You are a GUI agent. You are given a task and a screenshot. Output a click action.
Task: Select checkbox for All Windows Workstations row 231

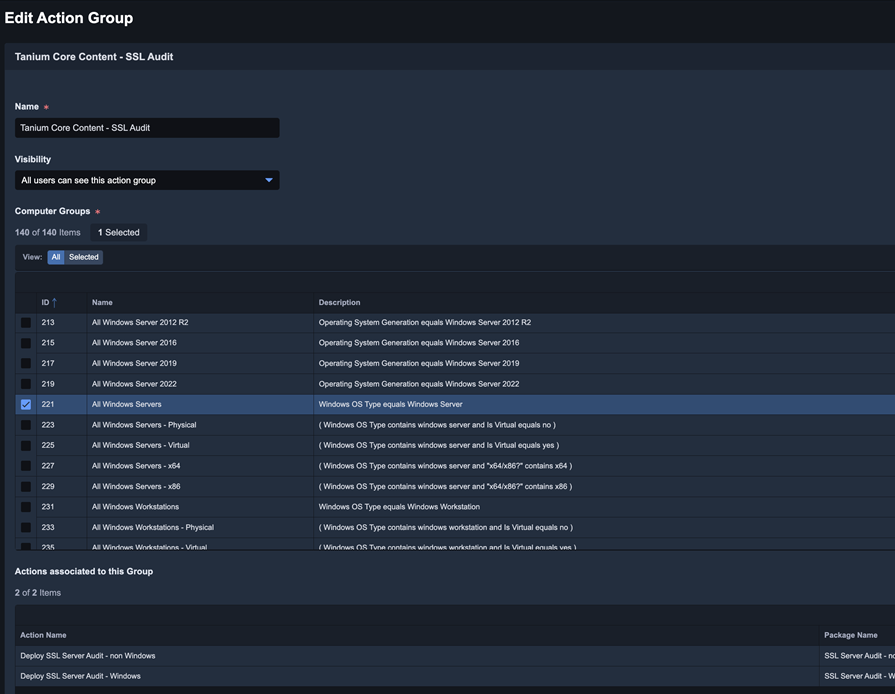tap(26, 507)
